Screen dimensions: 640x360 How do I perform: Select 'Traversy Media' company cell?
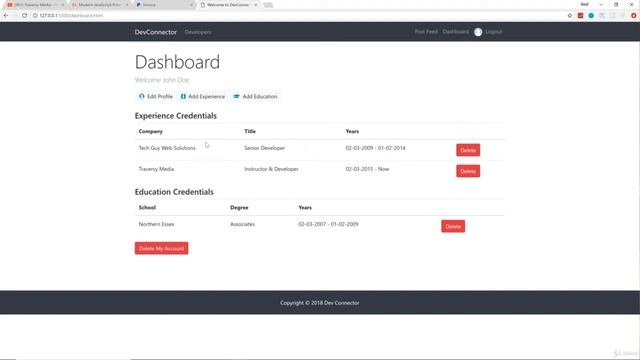tap(156, 169)
